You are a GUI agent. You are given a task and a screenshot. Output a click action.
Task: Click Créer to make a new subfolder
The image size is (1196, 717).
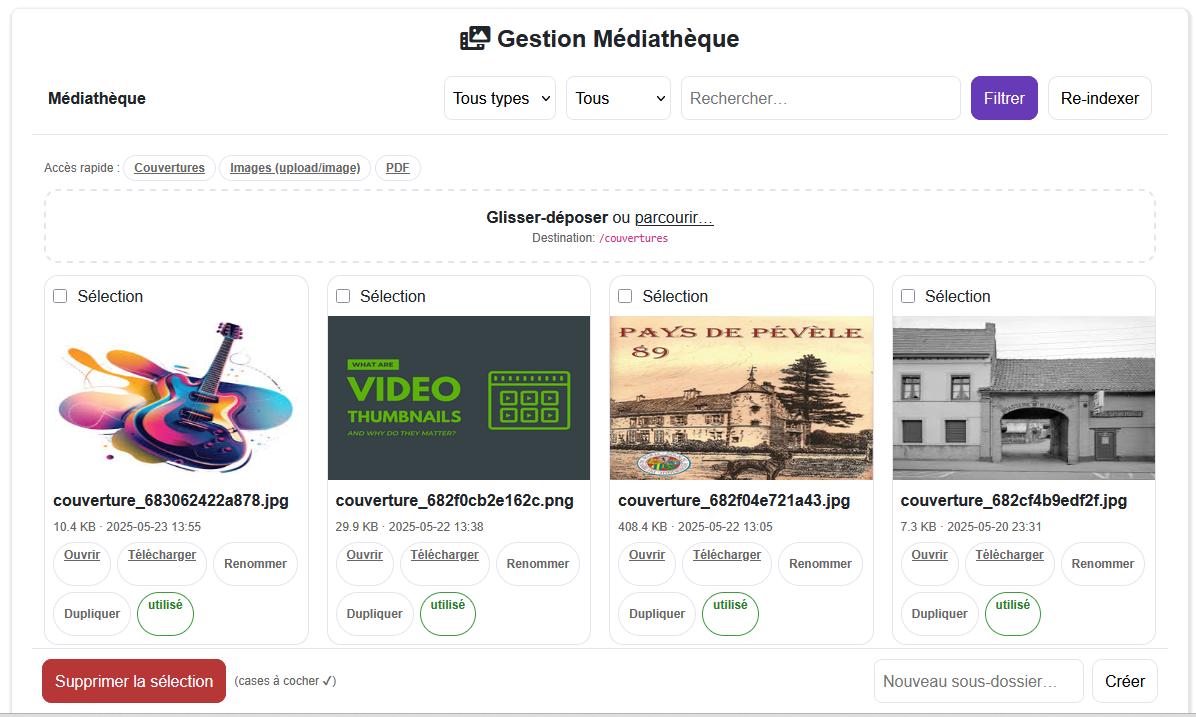tap(1124, 681)
